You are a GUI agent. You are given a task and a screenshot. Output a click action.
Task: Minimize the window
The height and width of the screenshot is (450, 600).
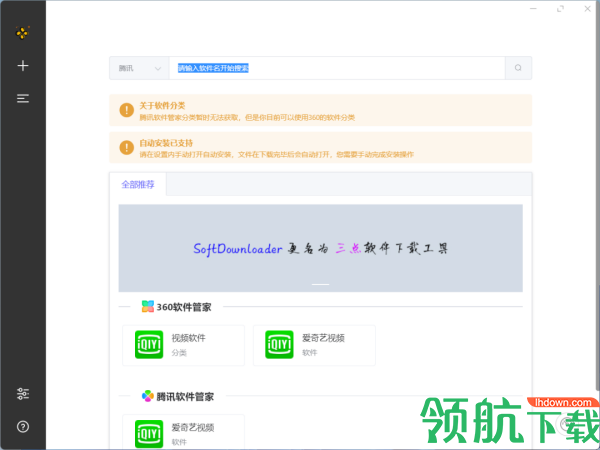click(533, 8)
